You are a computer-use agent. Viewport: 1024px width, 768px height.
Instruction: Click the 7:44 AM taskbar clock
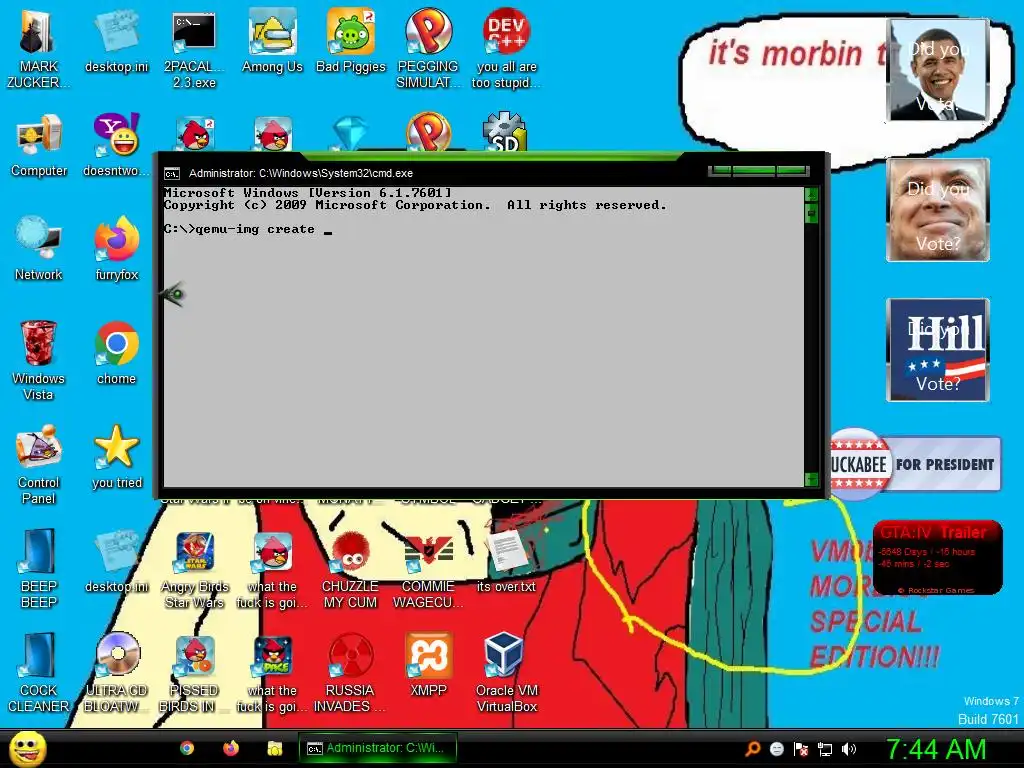(936, 749)
